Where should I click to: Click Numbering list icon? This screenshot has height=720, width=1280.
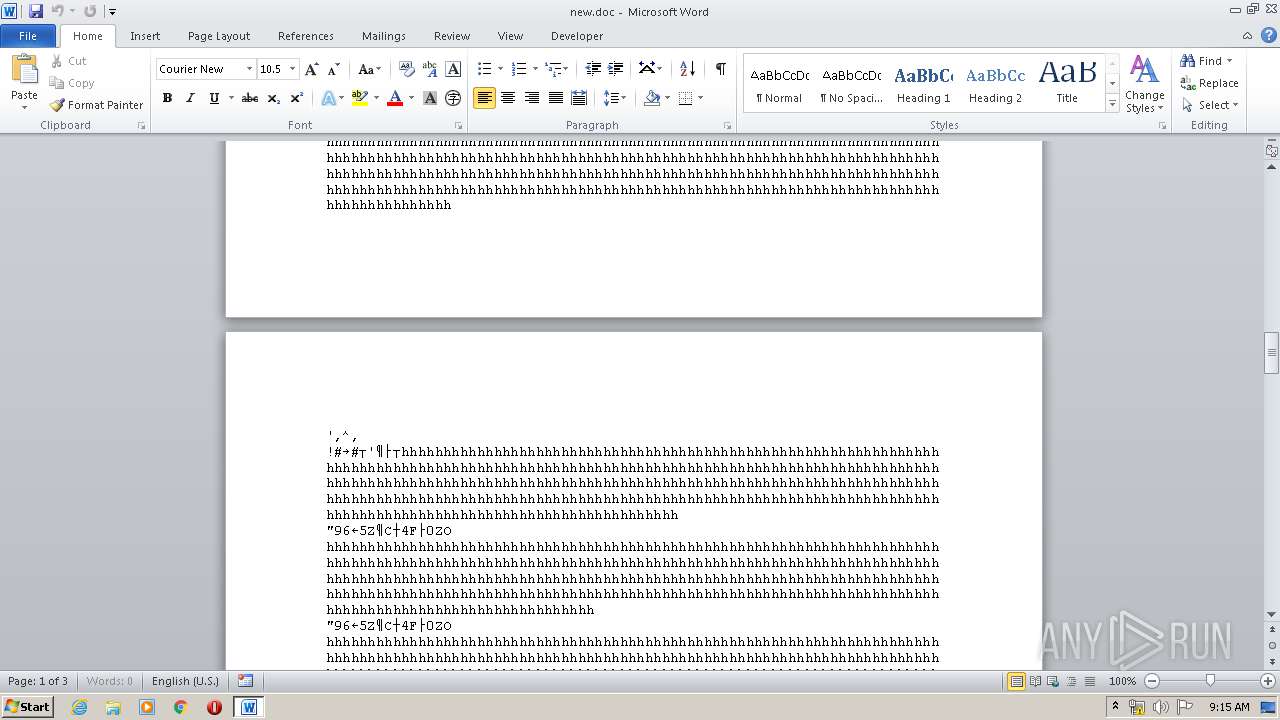(x=518, y=69)
